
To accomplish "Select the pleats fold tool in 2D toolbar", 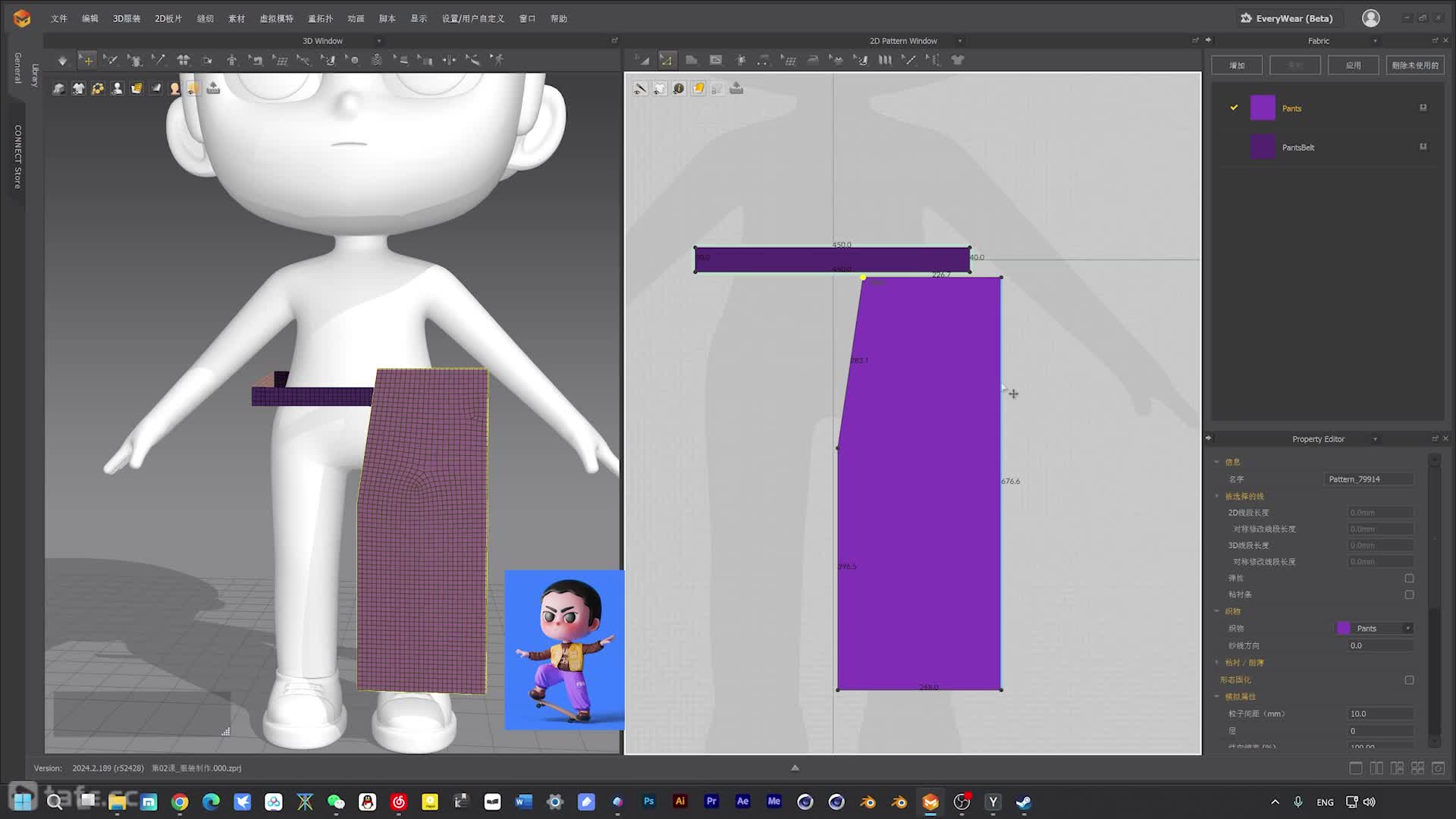I will [885, 60].
